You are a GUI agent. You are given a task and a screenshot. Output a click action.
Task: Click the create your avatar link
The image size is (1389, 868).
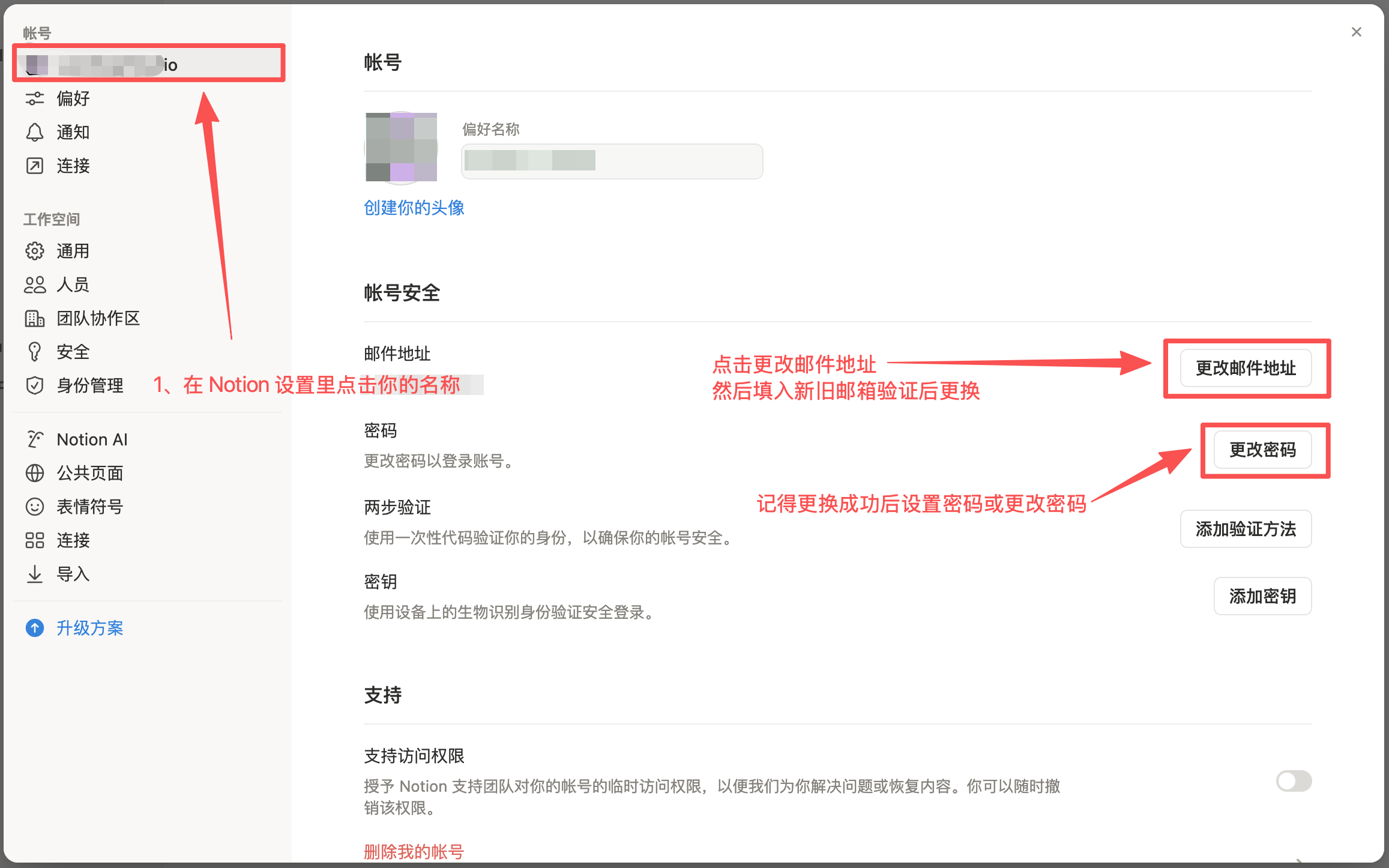[x=414, y=208]
